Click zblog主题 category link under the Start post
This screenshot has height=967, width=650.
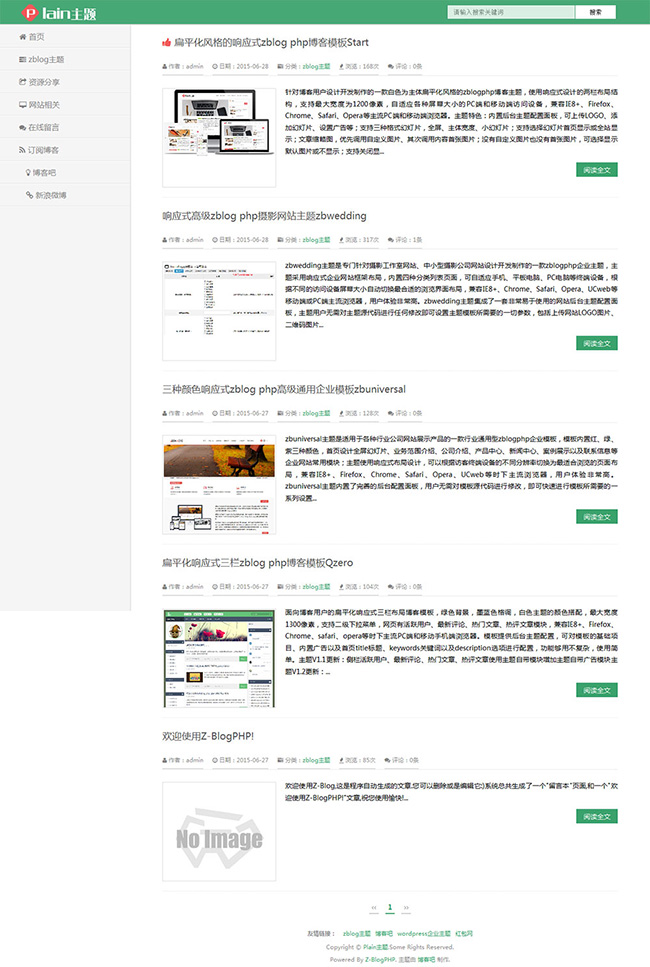click(316, 66)
